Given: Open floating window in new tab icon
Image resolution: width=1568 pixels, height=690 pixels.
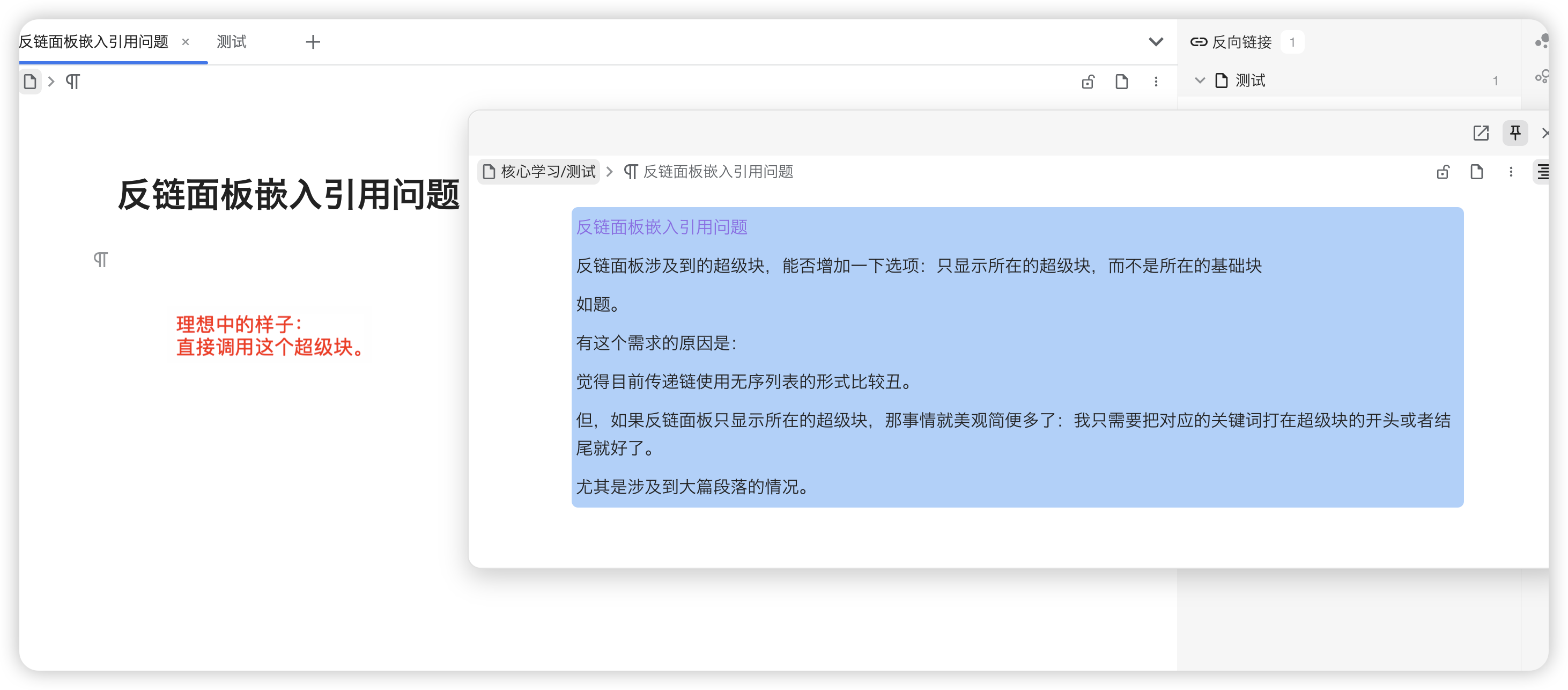Looking at the screenshot, I should tap(1481, 133).
